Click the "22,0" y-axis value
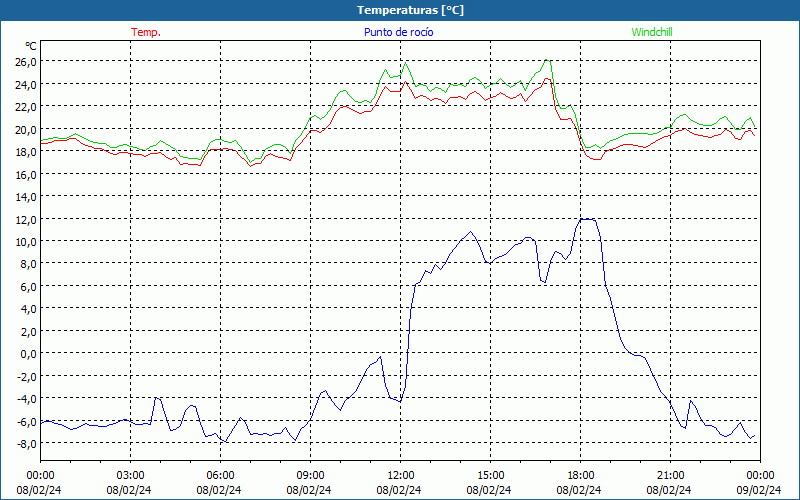The image size is (800, 500). click(27, 107)
